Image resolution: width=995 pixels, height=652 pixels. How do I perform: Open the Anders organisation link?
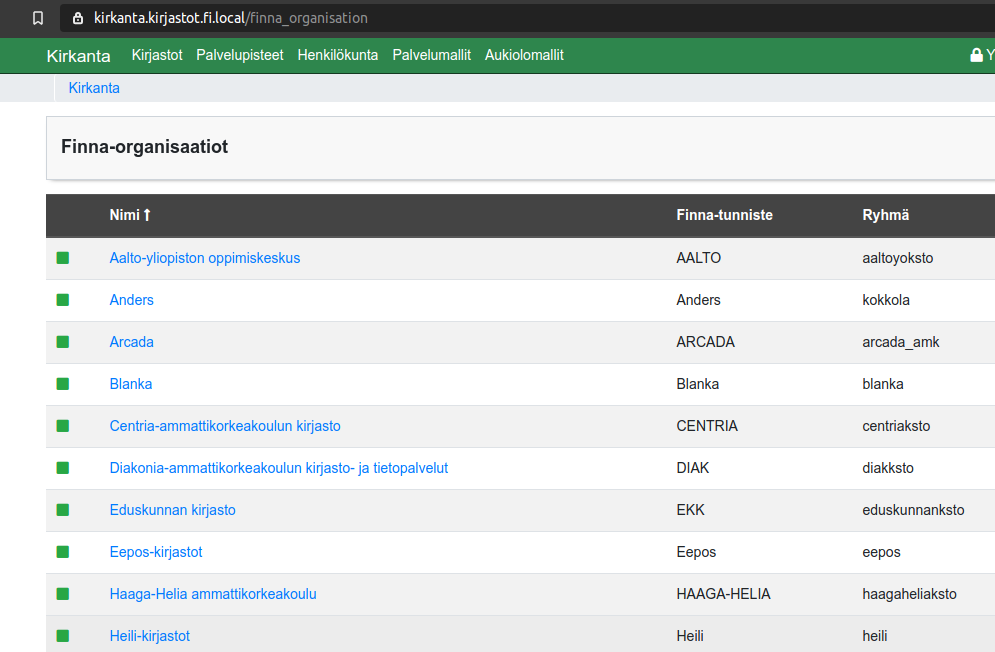coord(131,300)
